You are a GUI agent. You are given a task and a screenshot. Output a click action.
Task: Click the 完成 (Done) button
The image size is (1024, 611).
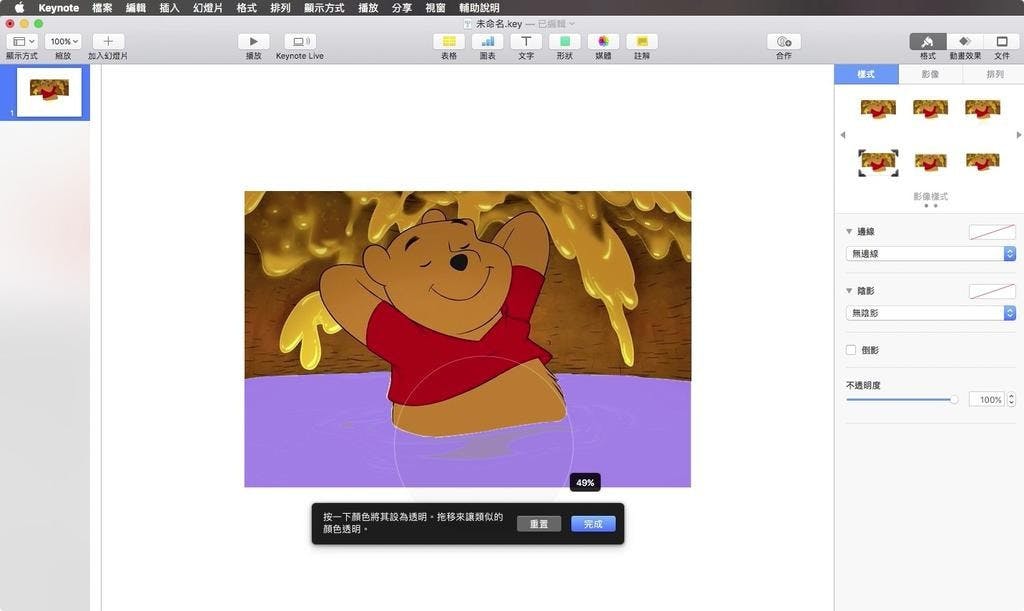coord(593,524)
